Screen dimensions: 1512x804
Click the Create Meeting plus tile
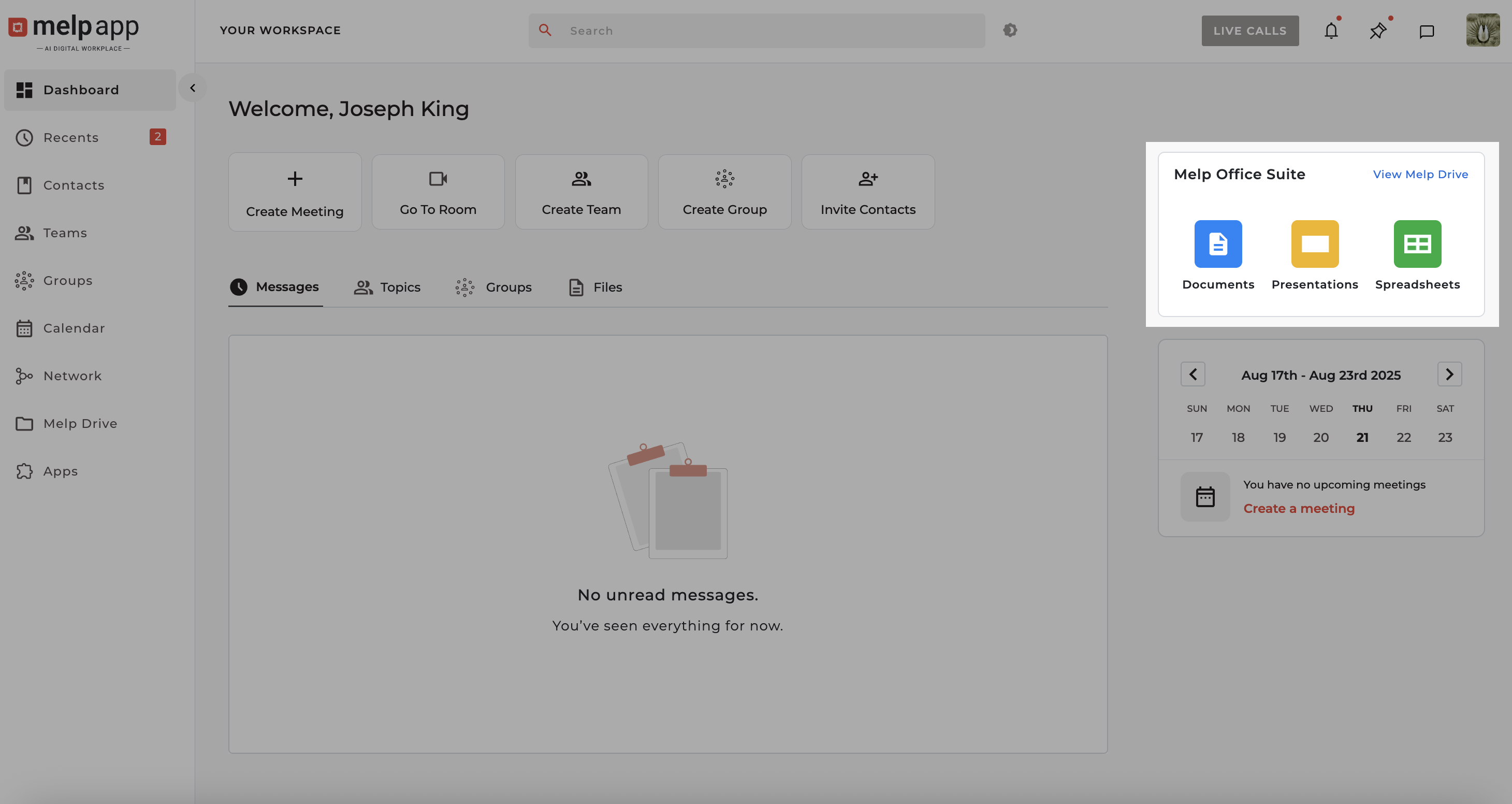(295, 192)
